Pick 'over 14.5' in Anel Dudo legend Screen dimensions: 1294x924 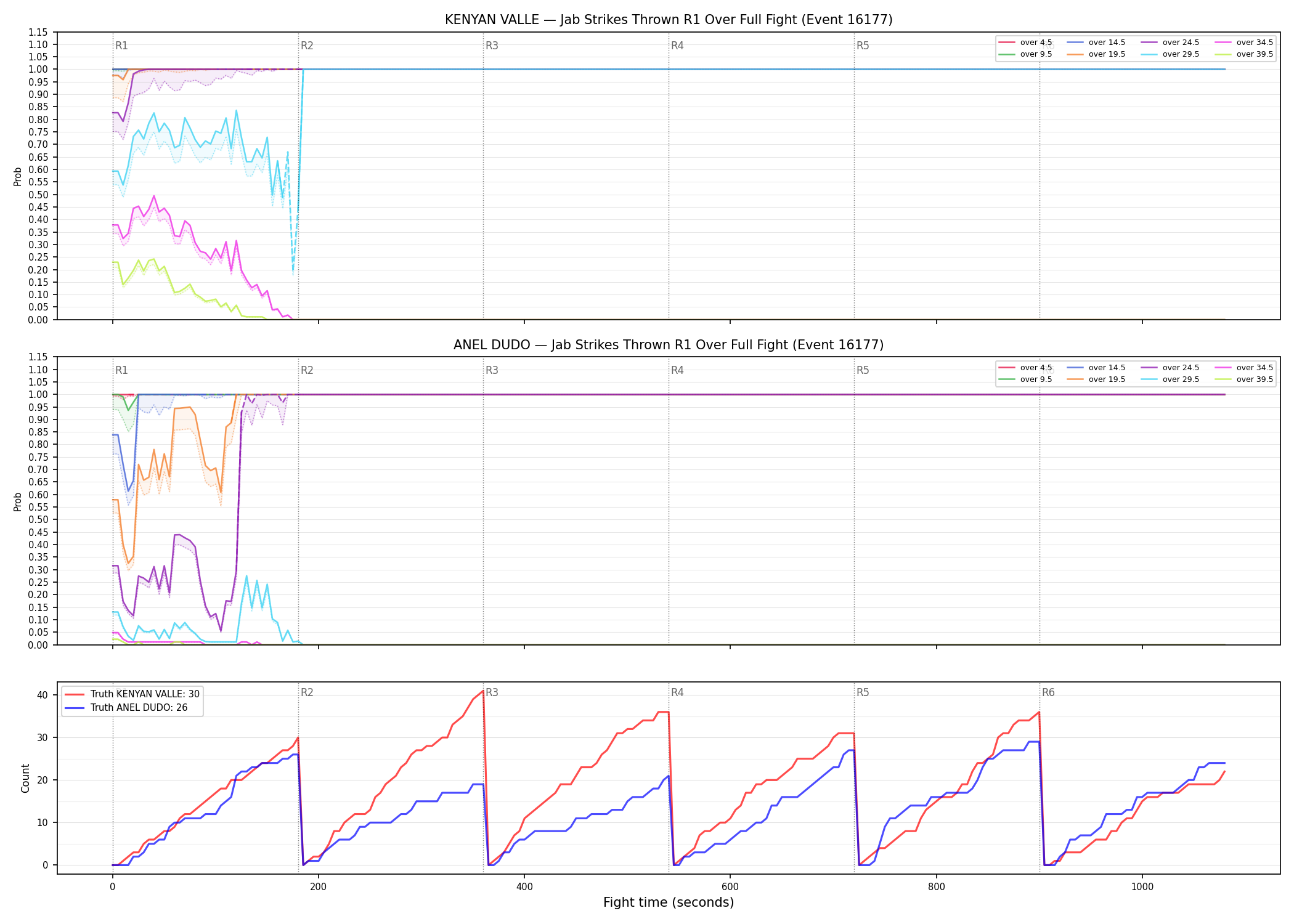click(1096, 368)
